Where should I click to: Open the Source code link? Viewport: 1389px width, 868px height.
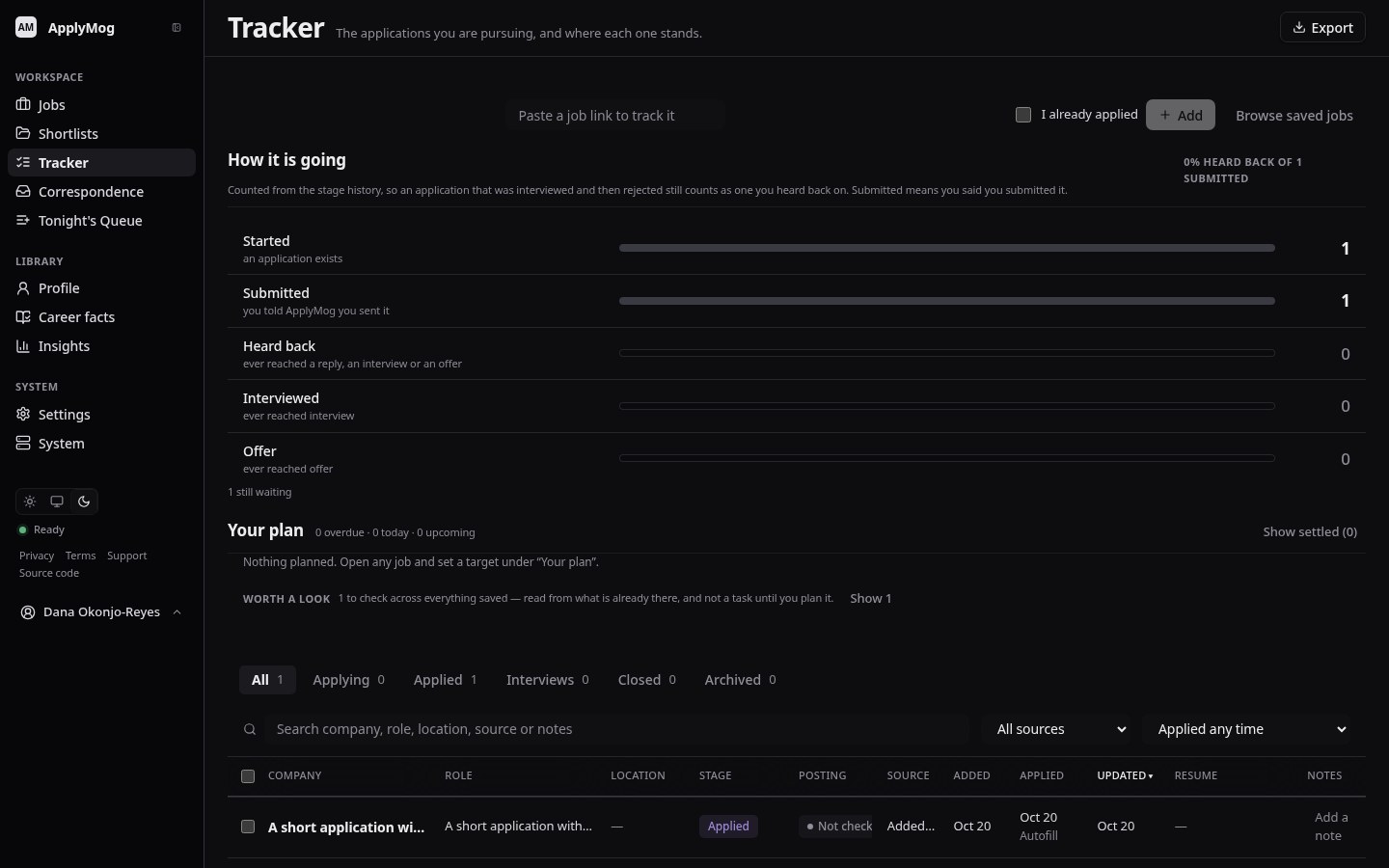pyautogui.click(x=49, y=573)
